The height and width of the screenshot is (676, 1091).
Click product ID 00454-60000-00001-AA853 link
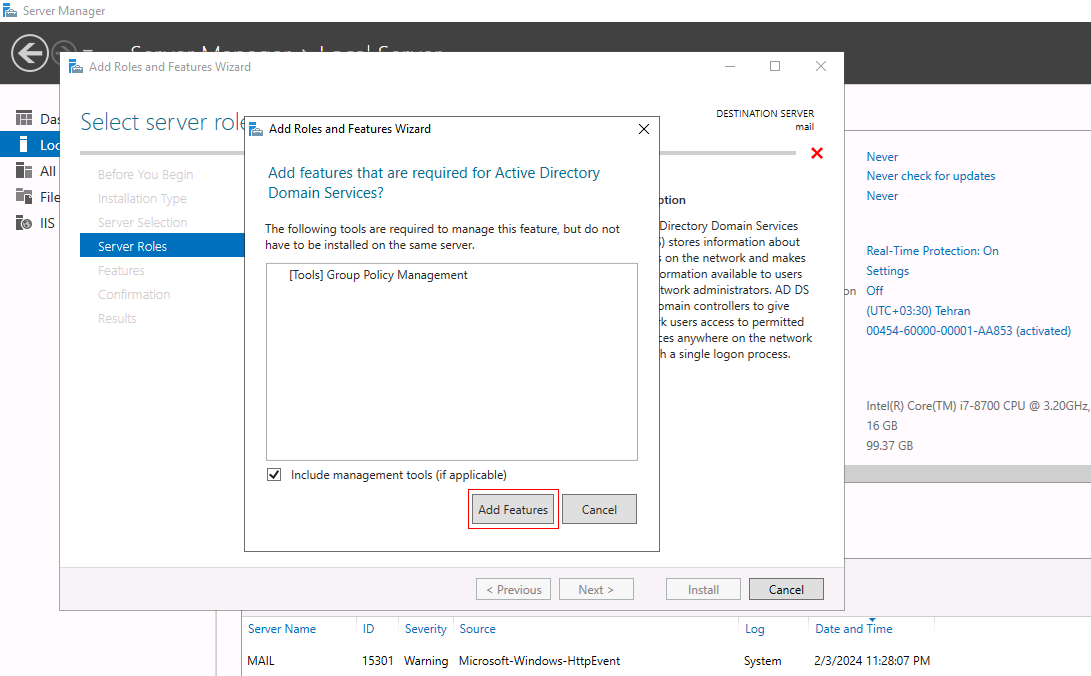click(969, 331)
